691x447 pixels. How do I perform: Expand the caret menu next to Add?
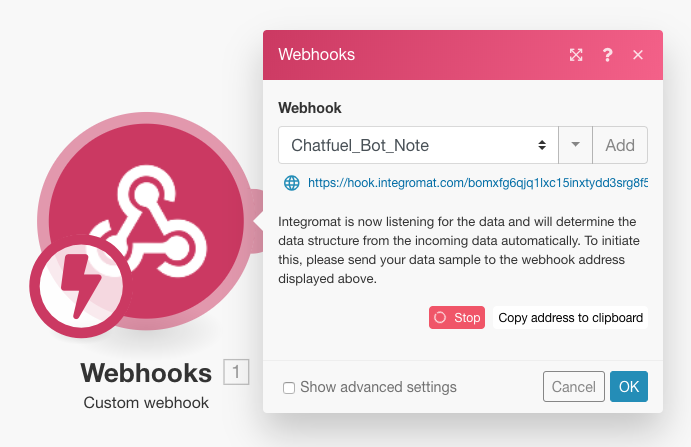coord(575,145)
